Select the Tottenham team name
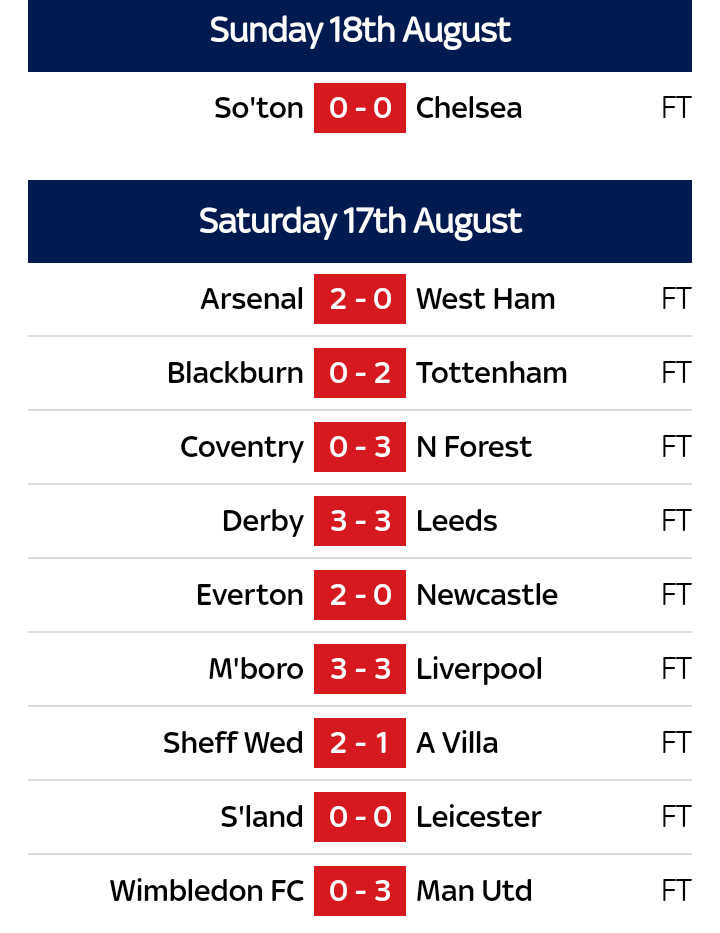Viewport: 720px width, 933px height. pos(491,373)
